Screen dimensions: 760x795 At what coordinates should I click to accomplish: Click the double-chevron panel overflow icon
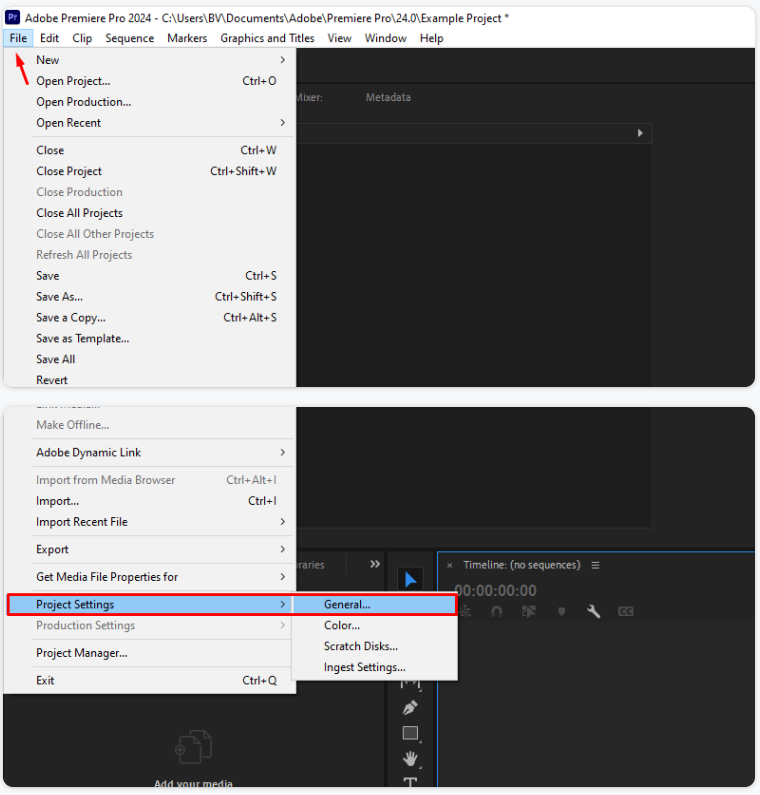click(x=375, y=564)
